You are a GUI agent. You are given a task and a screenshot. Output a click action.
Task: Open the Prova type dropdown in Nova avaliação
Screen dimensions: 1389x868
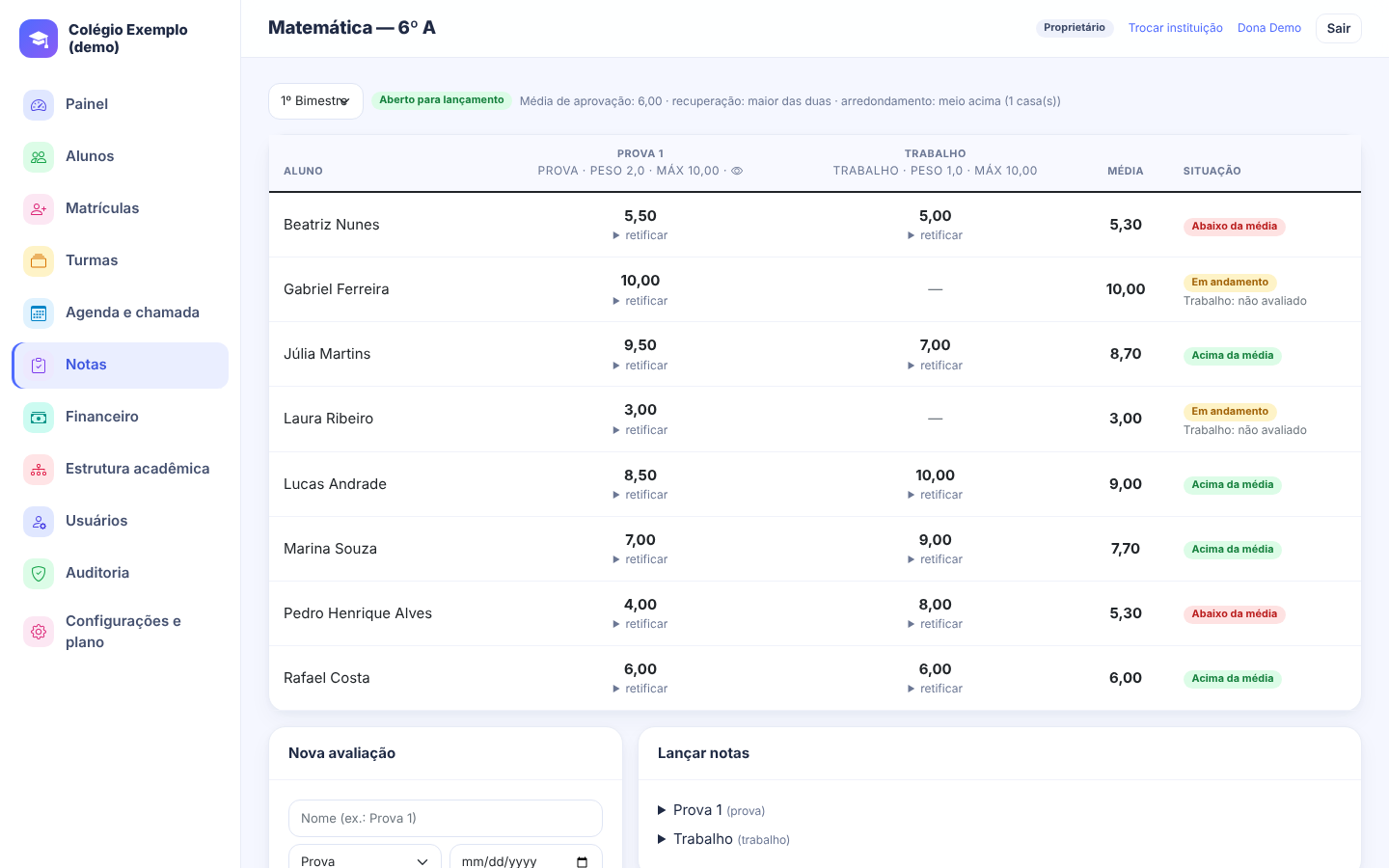point(365,861)
